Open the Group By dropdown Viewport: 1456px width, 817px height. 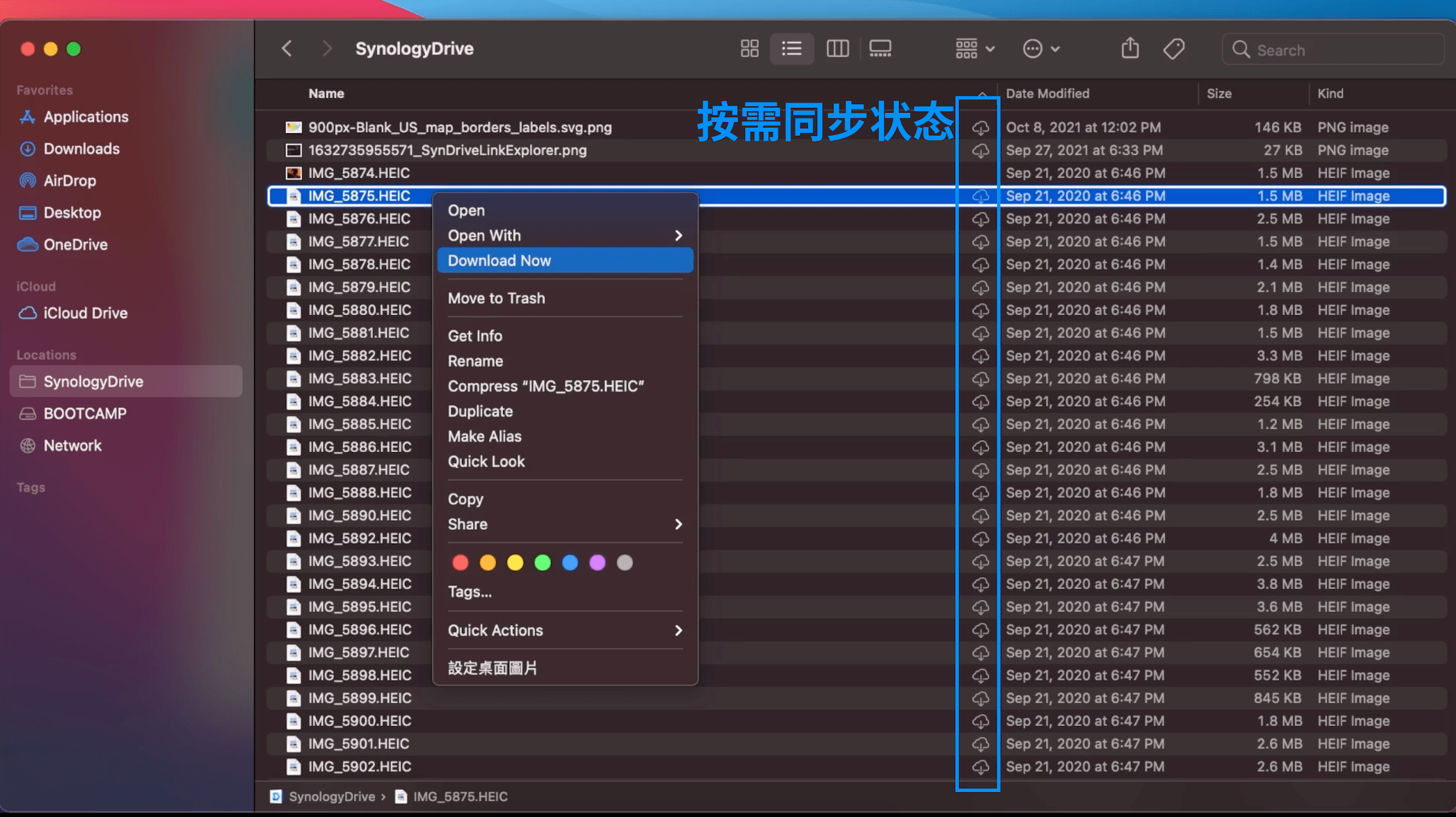tap(973, 48)
